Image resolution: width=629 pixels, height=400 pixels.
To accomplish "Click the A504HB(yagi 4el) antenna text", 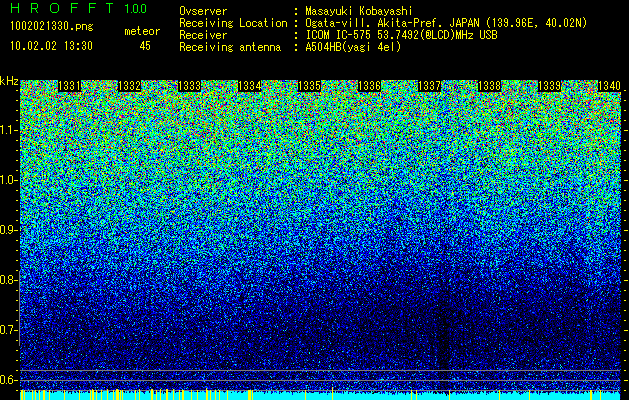I will pos(353,47).
